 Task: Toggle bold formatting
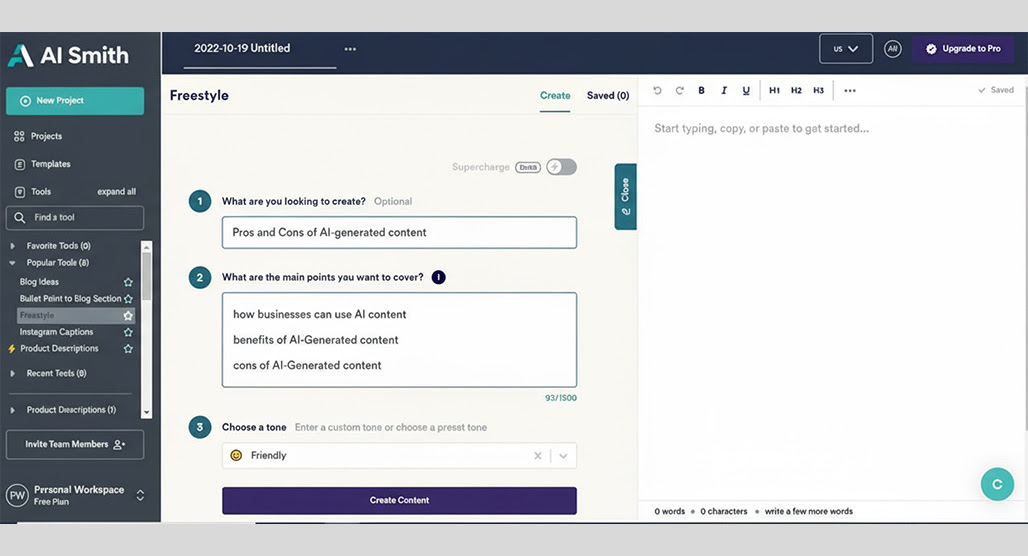pyautogui.click(x=702, y=90)
